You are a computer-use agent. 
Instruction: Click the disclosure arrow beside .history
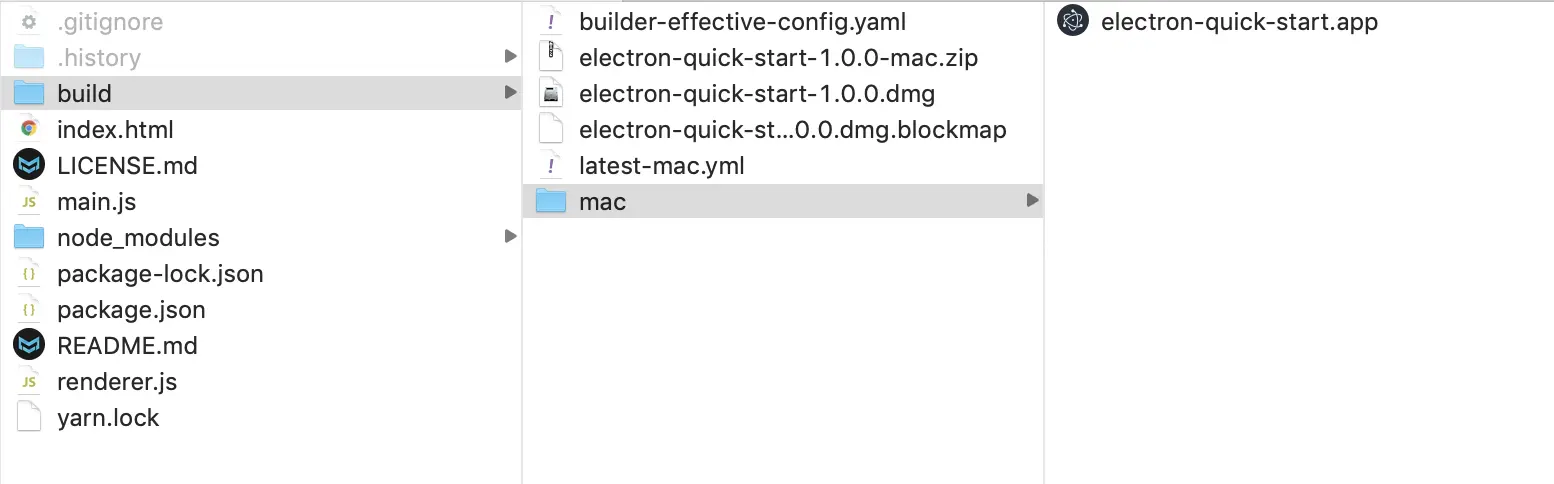click(x=510, y=57)
